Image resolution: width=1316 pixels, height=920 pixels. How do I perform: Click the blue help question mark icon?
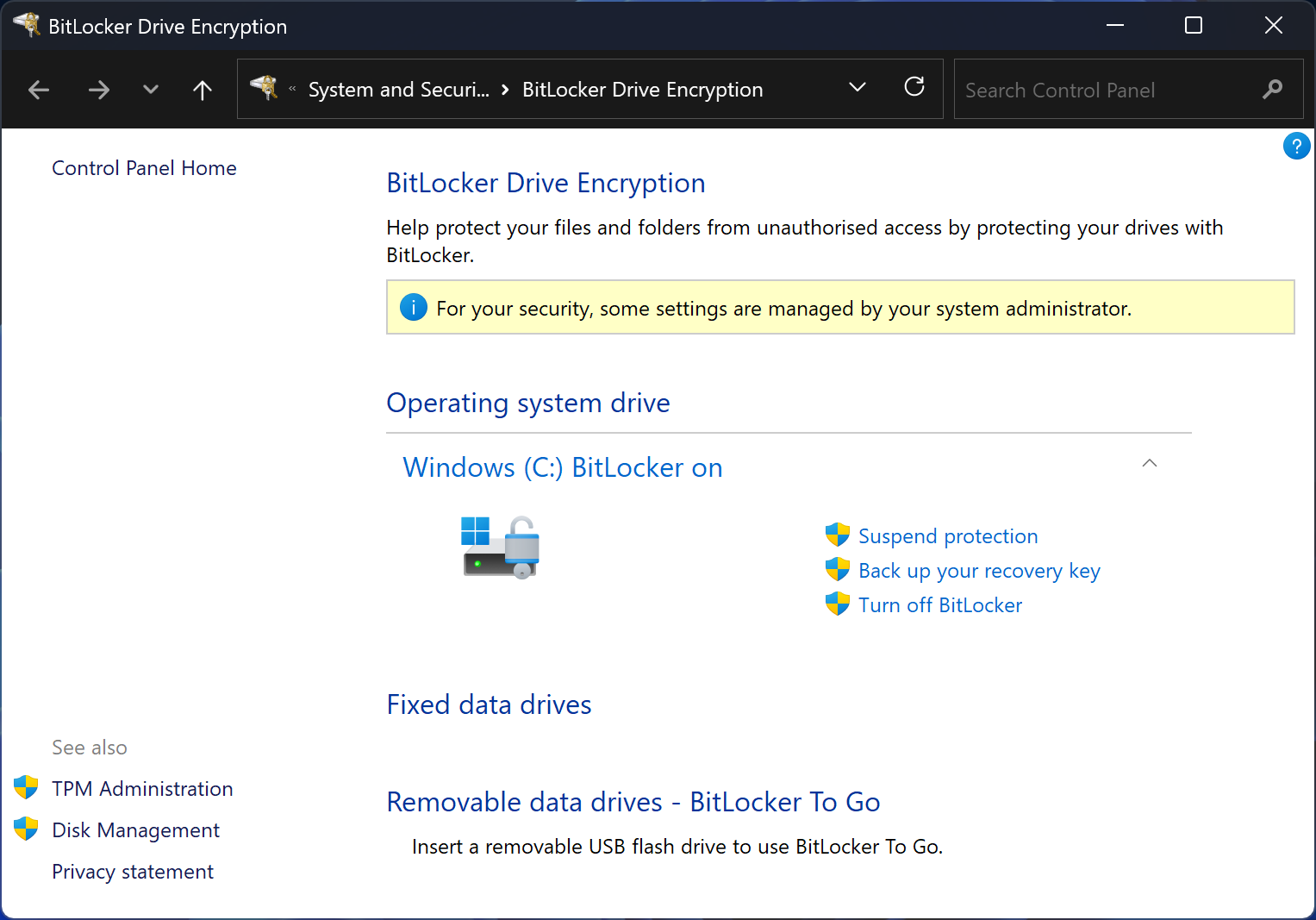(x=1295, y=147)
